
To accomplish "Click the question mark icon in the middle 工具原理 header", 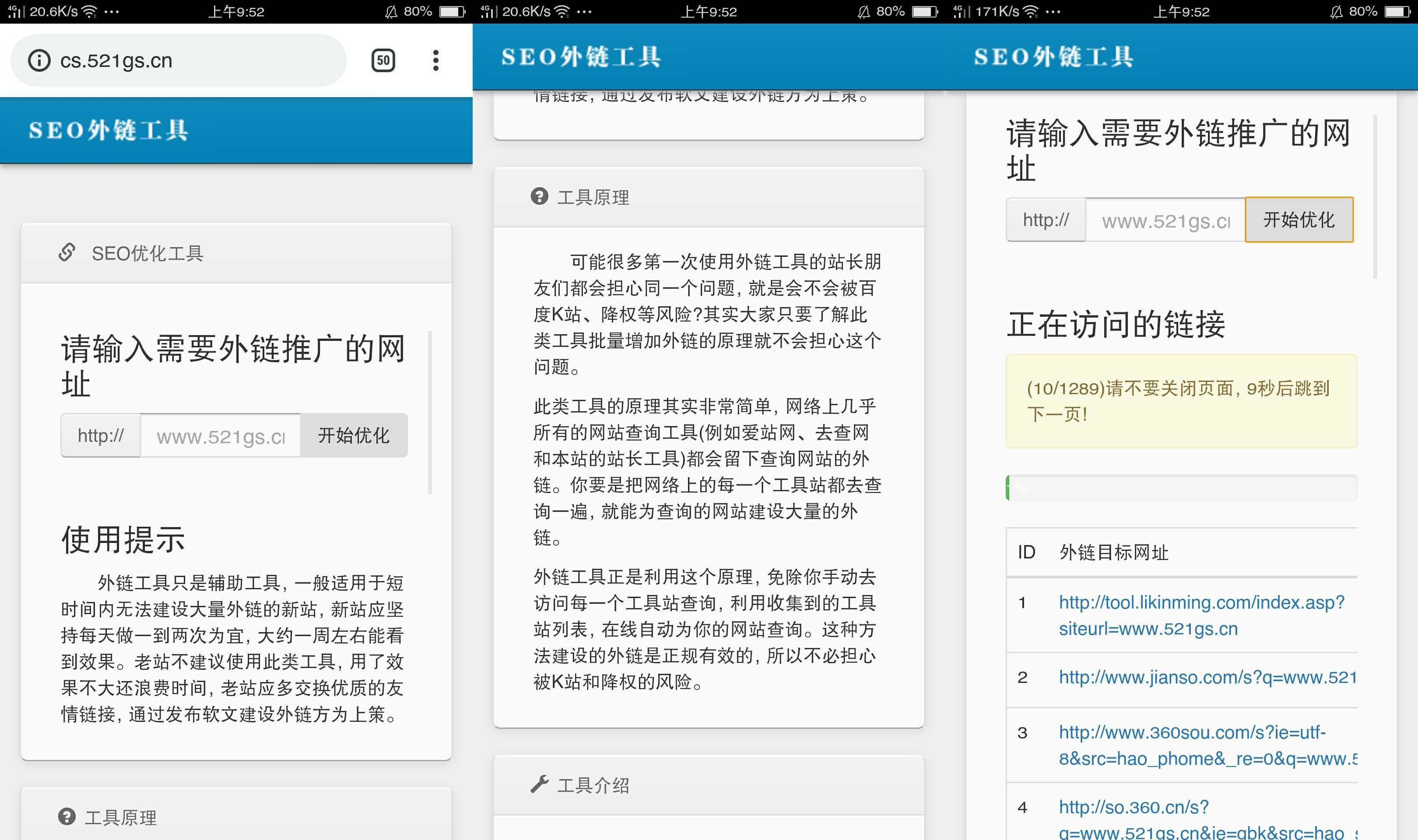I will point(539,196).
